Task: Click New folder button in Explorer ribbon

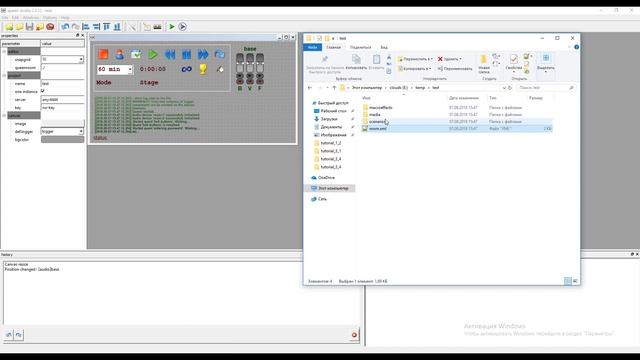Action: click(x=484, y=64)
